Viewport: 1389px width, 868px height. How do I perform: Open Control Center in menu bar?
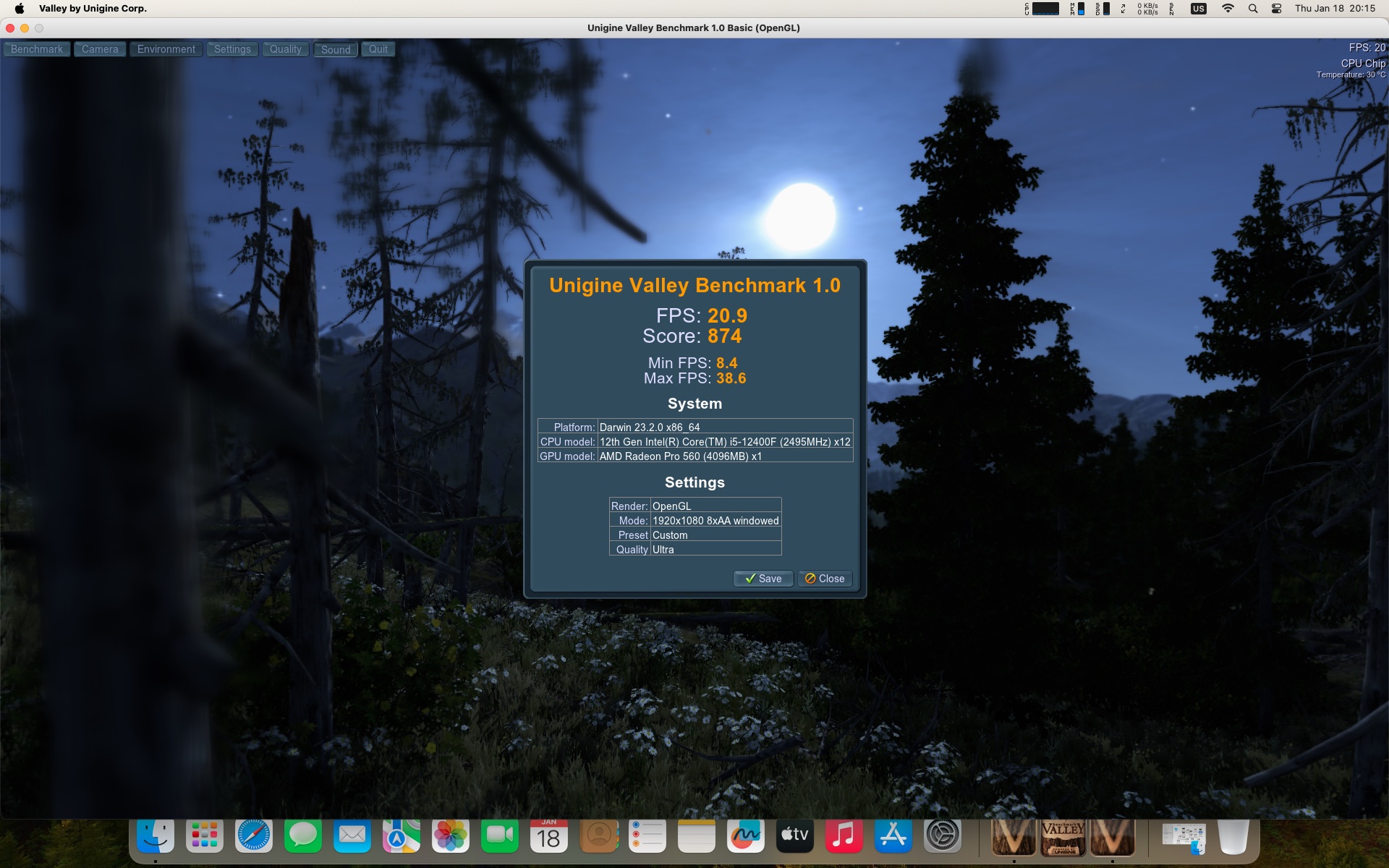pos(1277,9)
